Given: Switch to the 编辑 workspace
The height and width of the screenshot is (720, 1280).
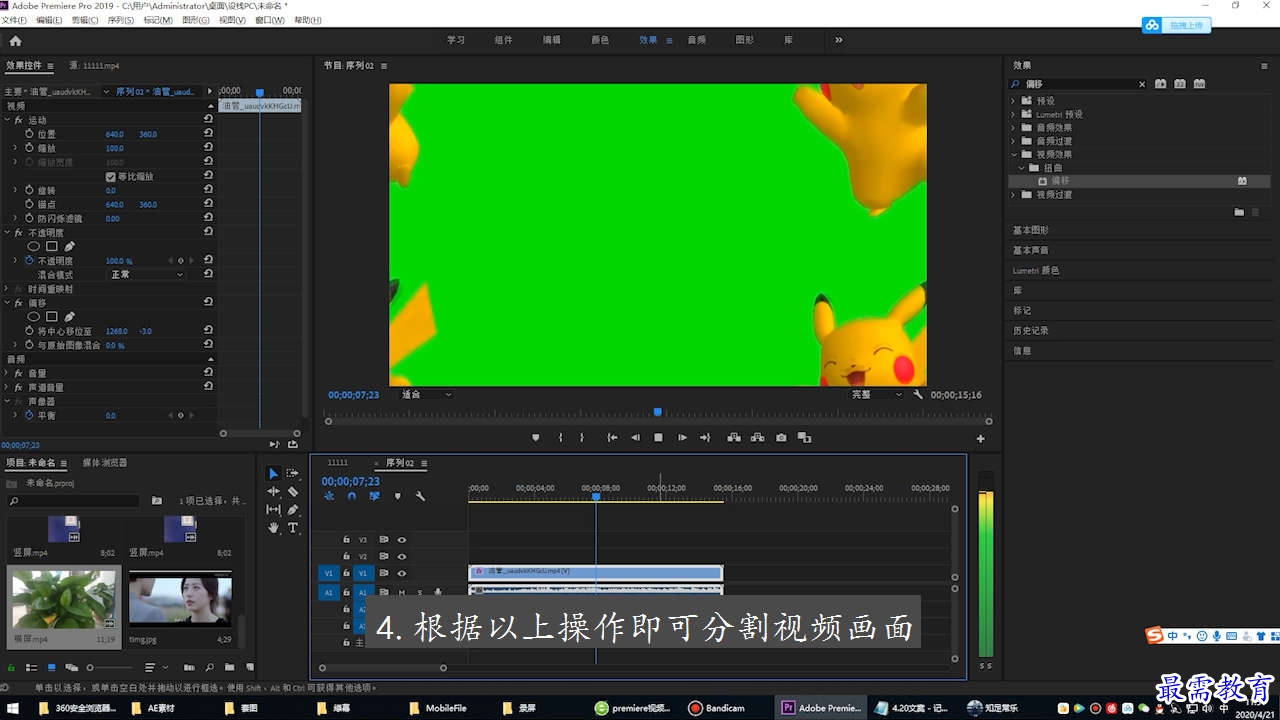Looking at the screenshot, I should (552, 40).
